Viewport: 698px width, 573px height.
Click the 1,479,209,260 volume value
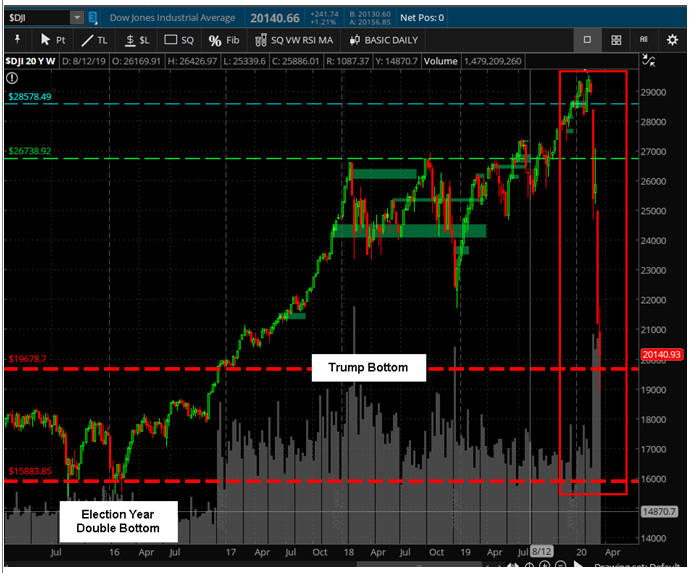(492, 61)
